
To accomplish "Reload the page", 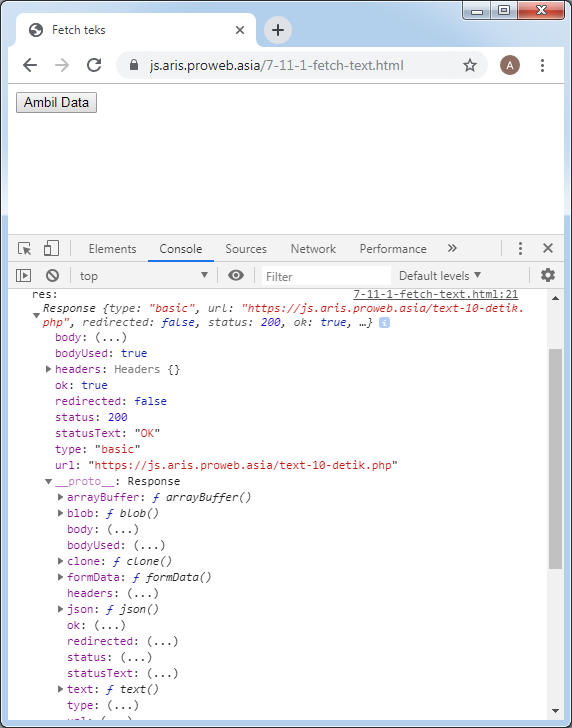I will [94, 65].
